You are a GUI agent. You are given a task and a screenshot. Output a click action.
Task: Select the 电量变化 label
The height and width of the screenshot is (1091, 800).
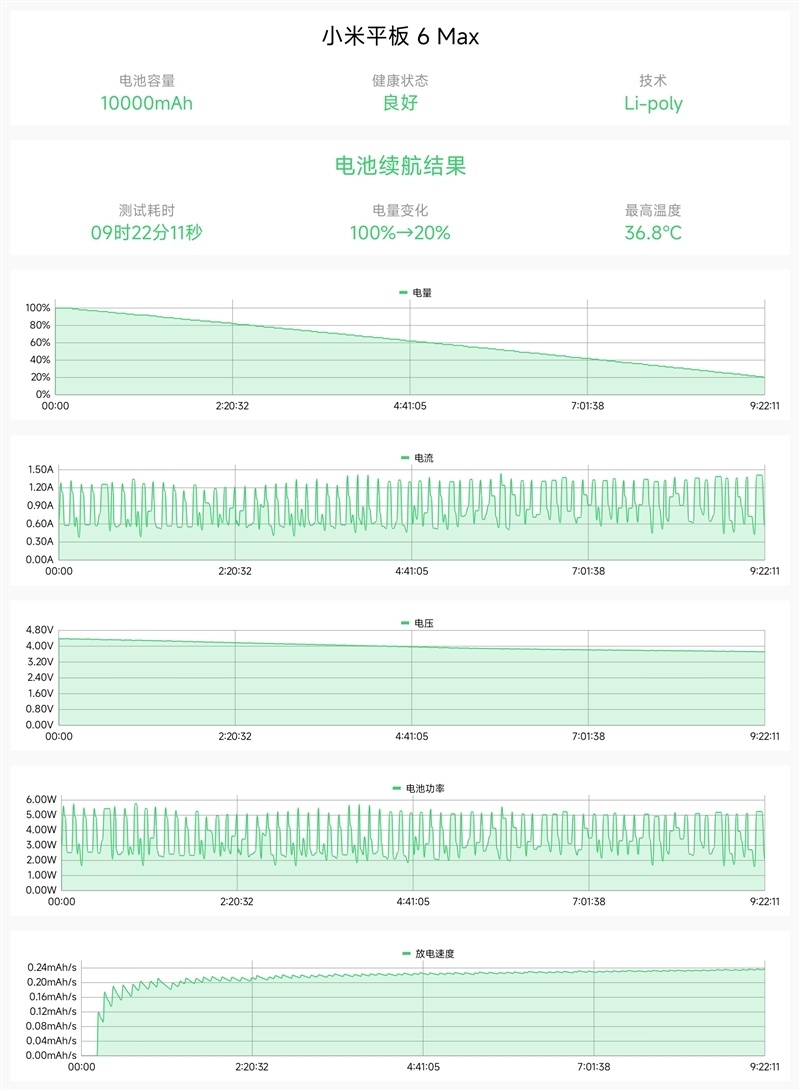coord(400,210)
